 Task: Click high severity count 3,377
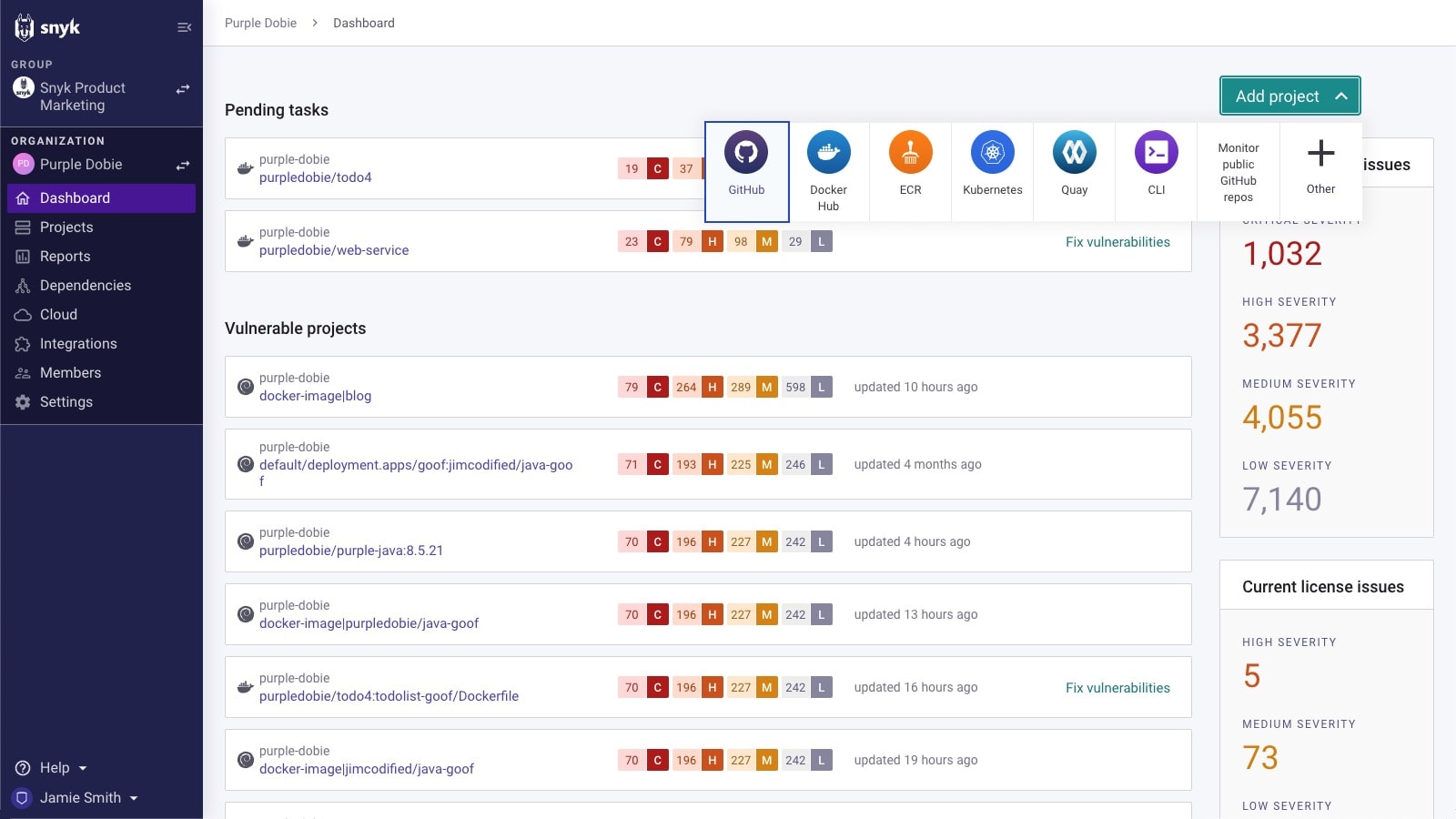1281,336
